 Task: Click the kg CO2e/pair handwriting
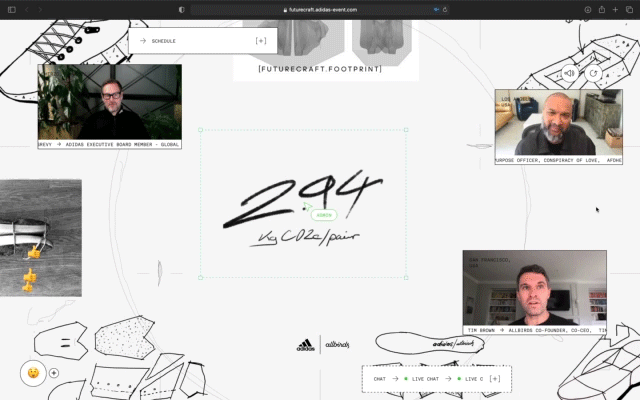(x=304, y=238)
